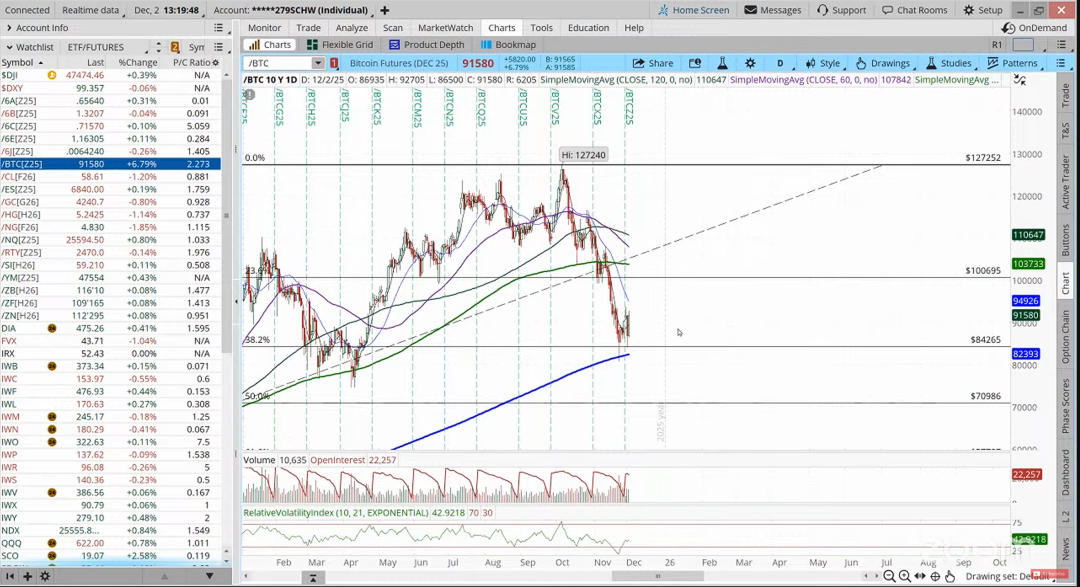Expand the /BTC symbol dropdown arrow
The image size is (1080, 587).
pyautogui.click(x=318, y=63)
